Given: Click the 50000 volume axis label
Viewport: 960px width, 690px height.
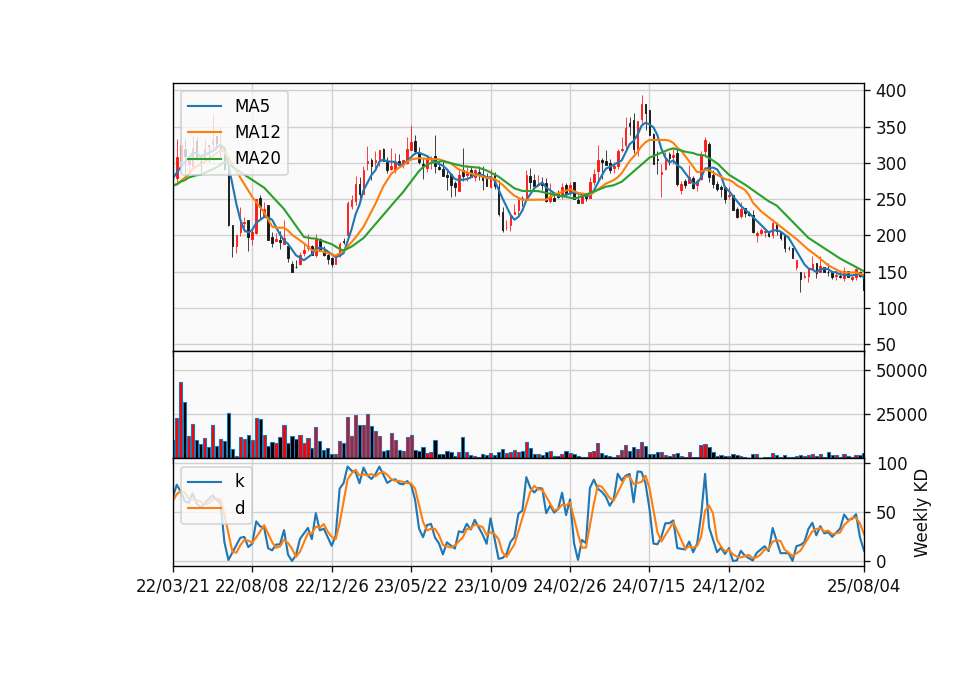Looking at the screenshot, I should pyautogui.click(x=901, y=371).
